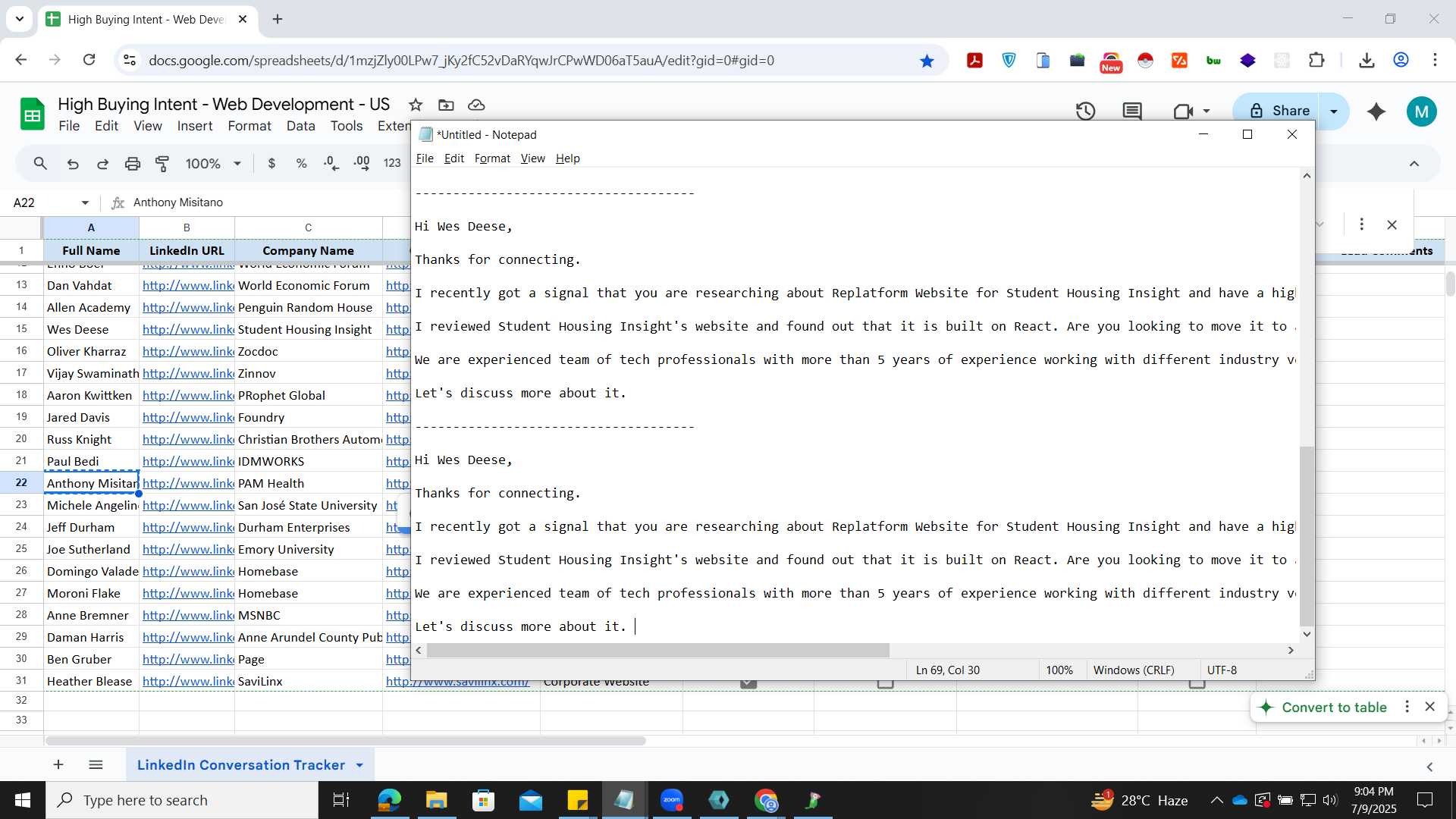Viewport: 1456px width, 819px height.
Task: Open the Chrome tab search chevron
Action: (20, 19)
